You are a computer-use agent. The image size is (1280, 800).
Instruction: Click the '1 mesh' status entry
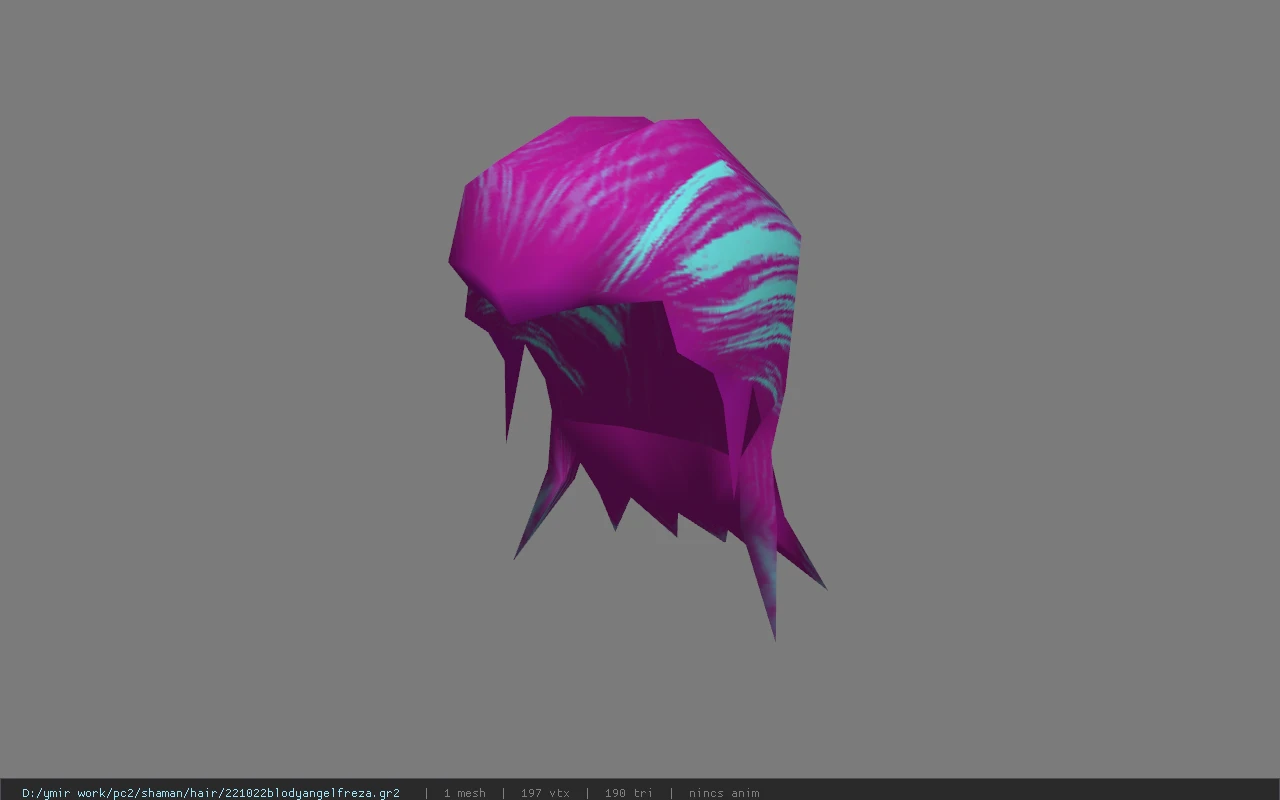click(x=464, y=793)
